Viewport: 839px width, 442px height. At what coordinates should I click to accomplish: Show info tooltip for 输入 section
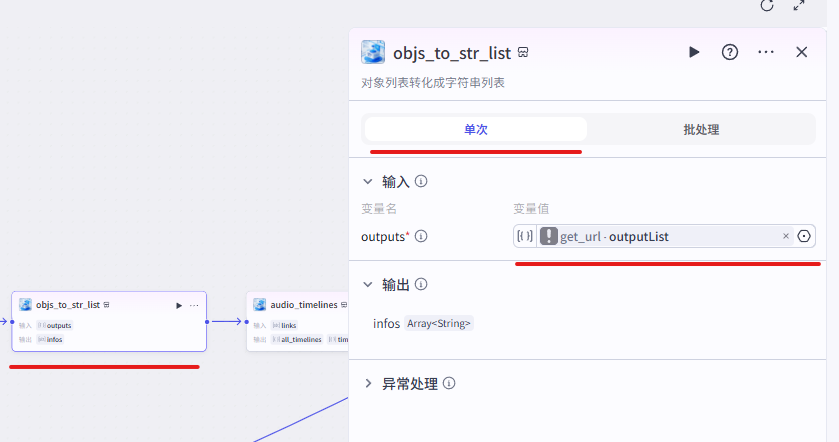pos(421,181)
